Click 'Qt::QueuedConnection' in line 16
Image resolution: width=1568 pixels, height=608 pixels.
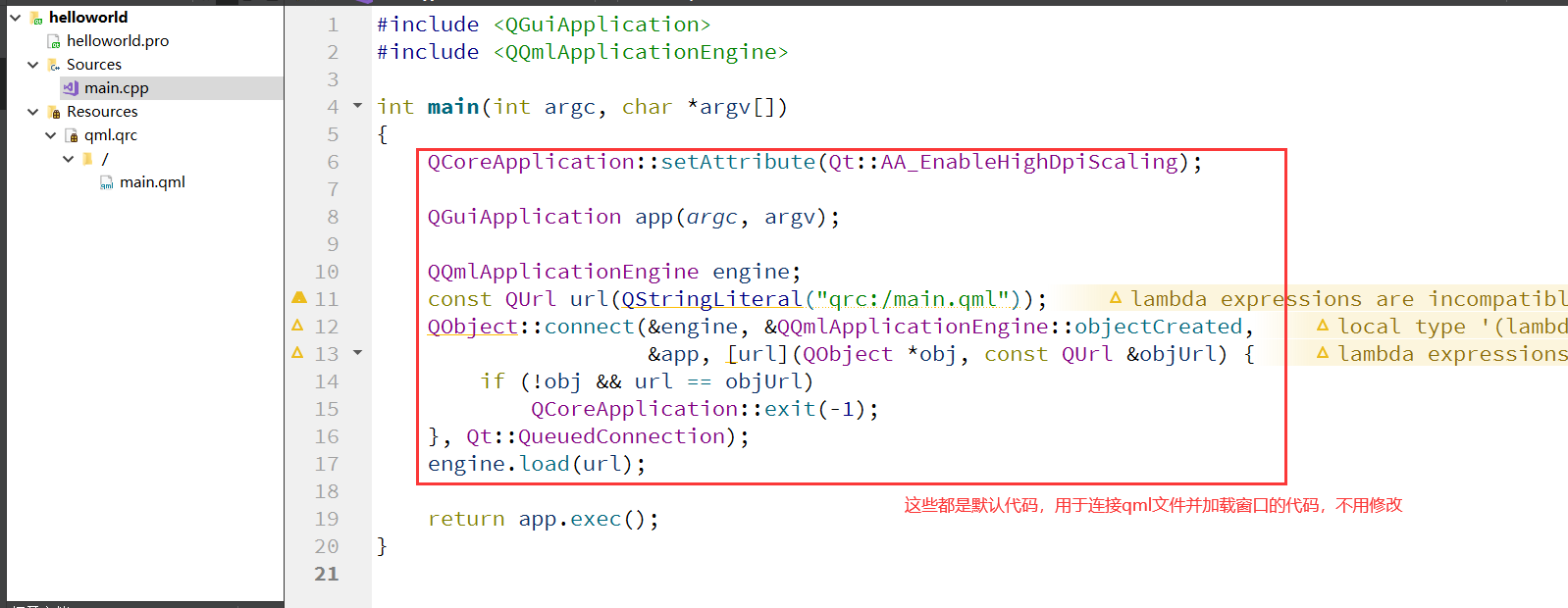[x=596, y=436]
